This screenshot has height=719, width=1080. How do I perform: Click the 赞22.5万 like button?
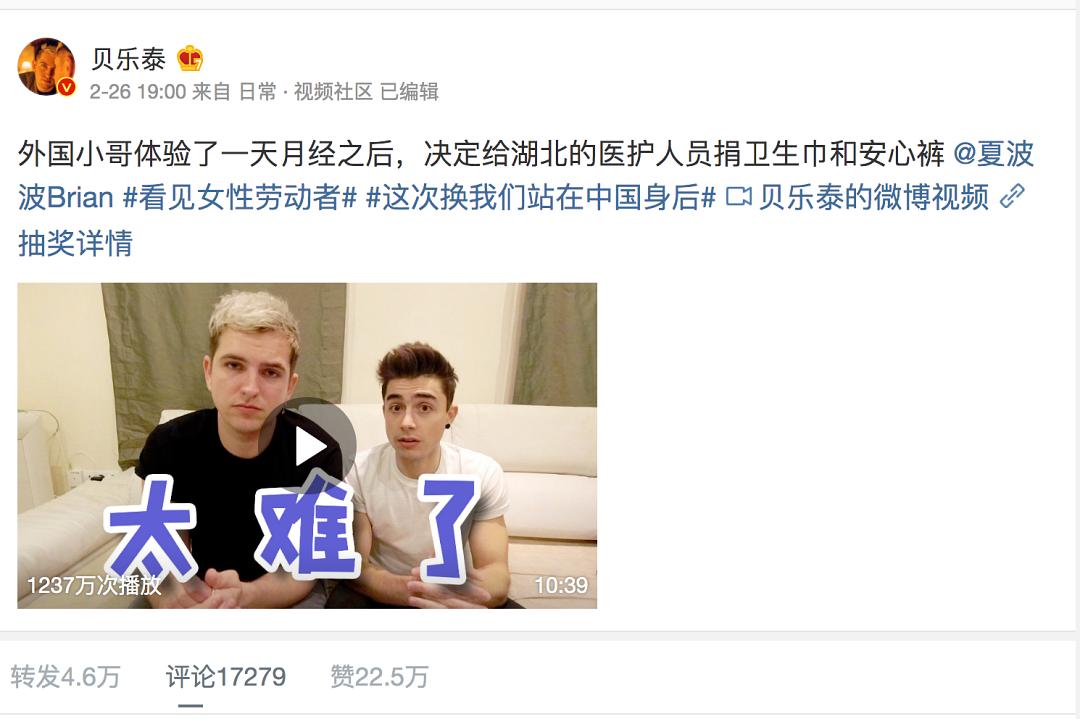(380, 676)
